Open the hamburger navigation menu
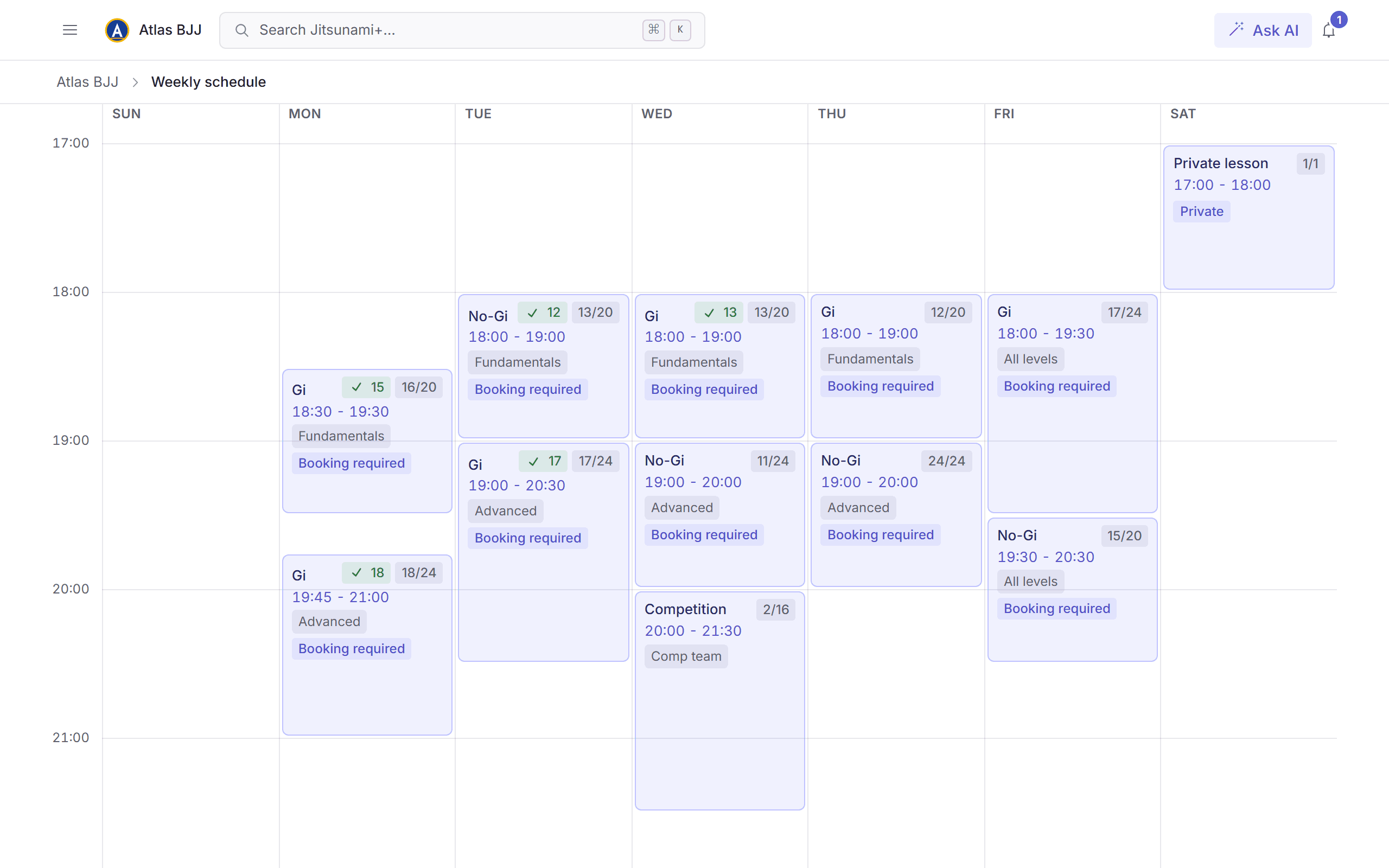1389x868 pixels. tap(69, 30)
